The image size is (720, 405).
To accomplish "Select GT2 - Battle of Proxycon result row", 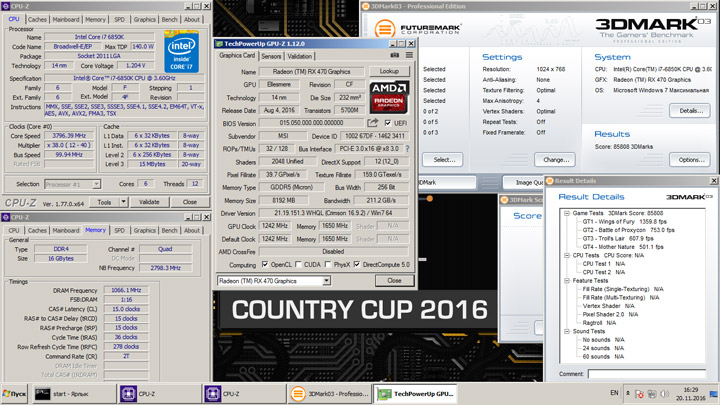I will tap(628, 230).
